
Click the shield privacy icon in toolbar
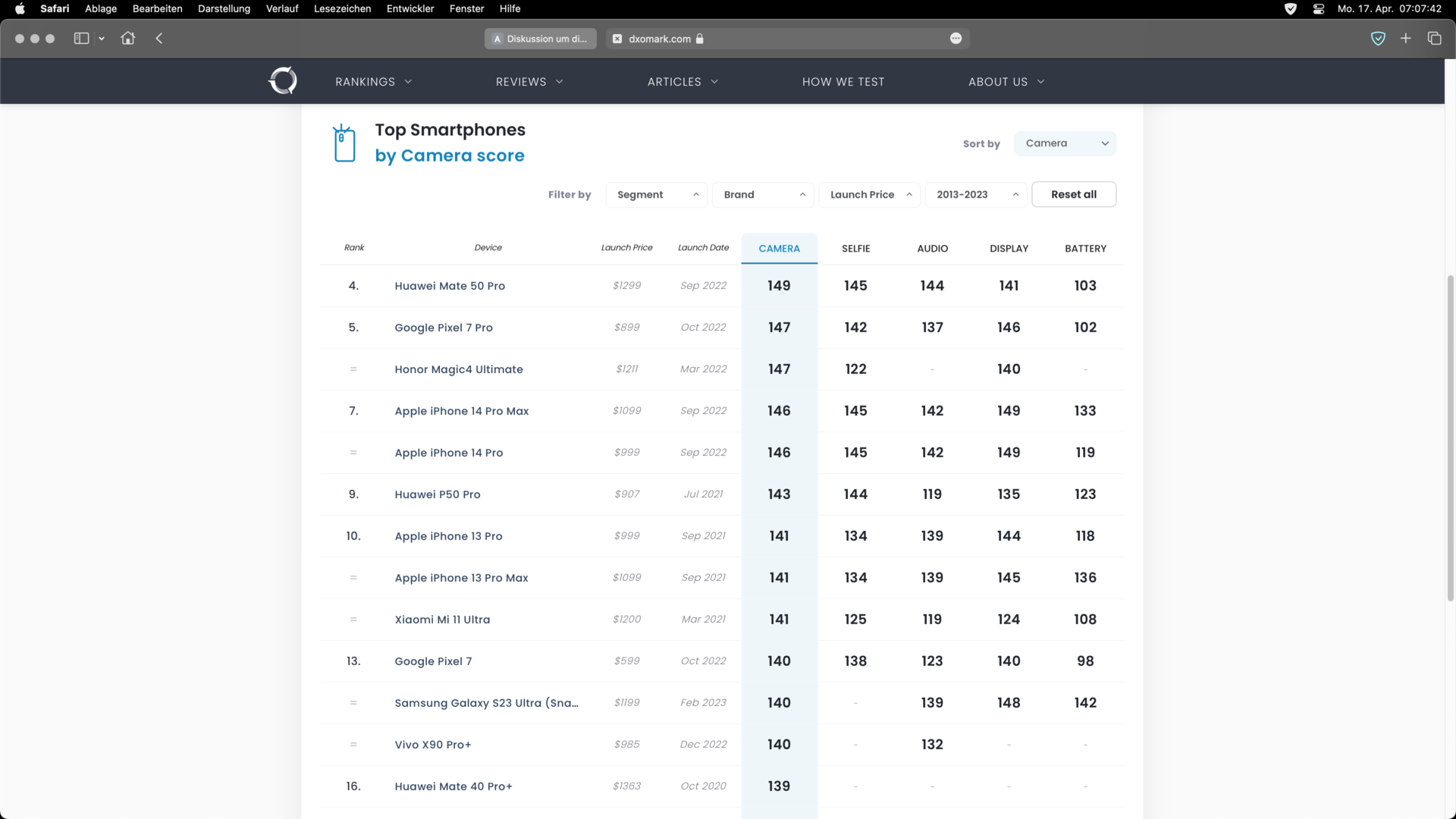click(x=1378, y=39)
